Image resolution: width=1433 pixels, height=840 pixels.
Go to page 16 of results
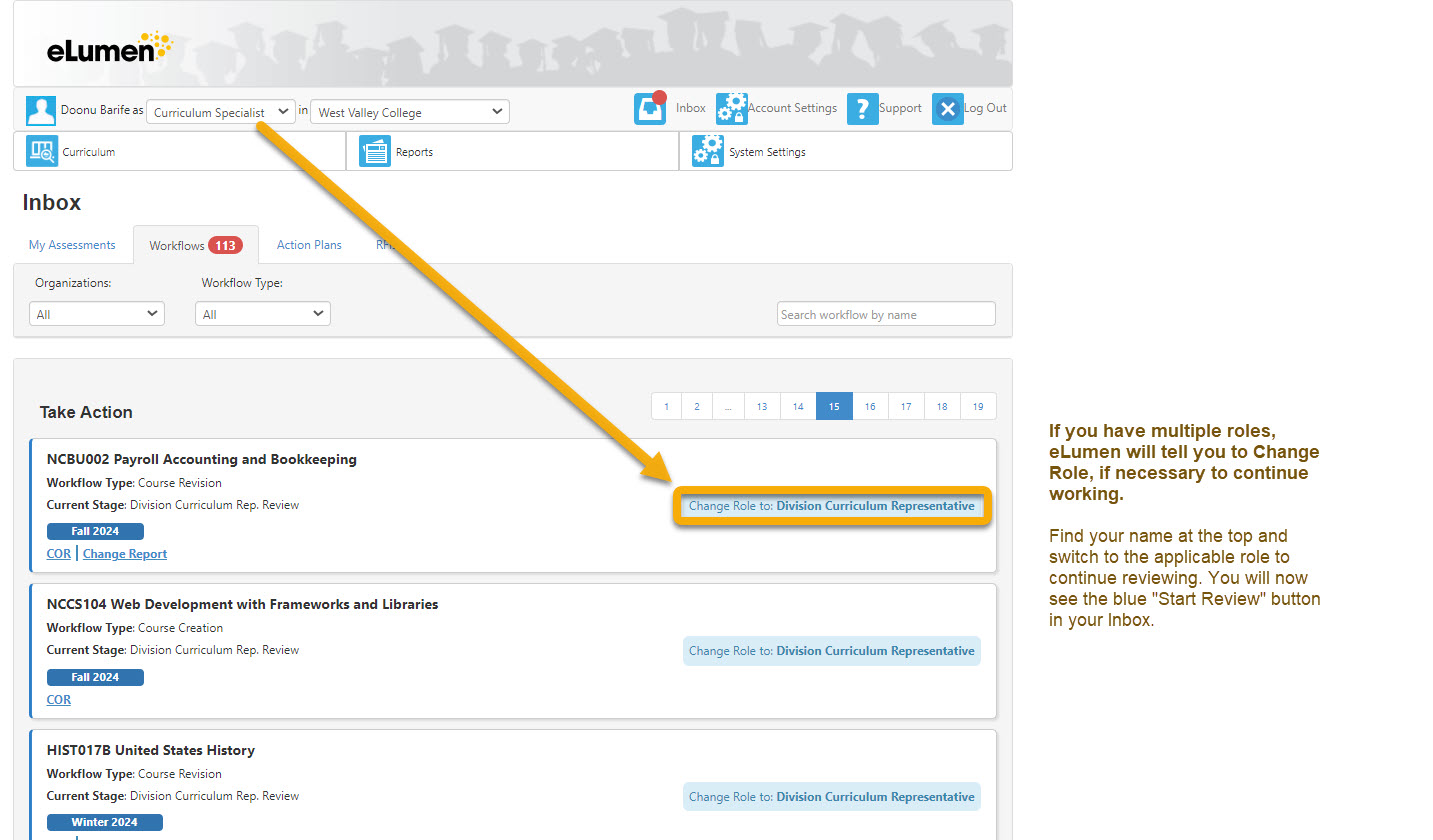click(870, 406)
